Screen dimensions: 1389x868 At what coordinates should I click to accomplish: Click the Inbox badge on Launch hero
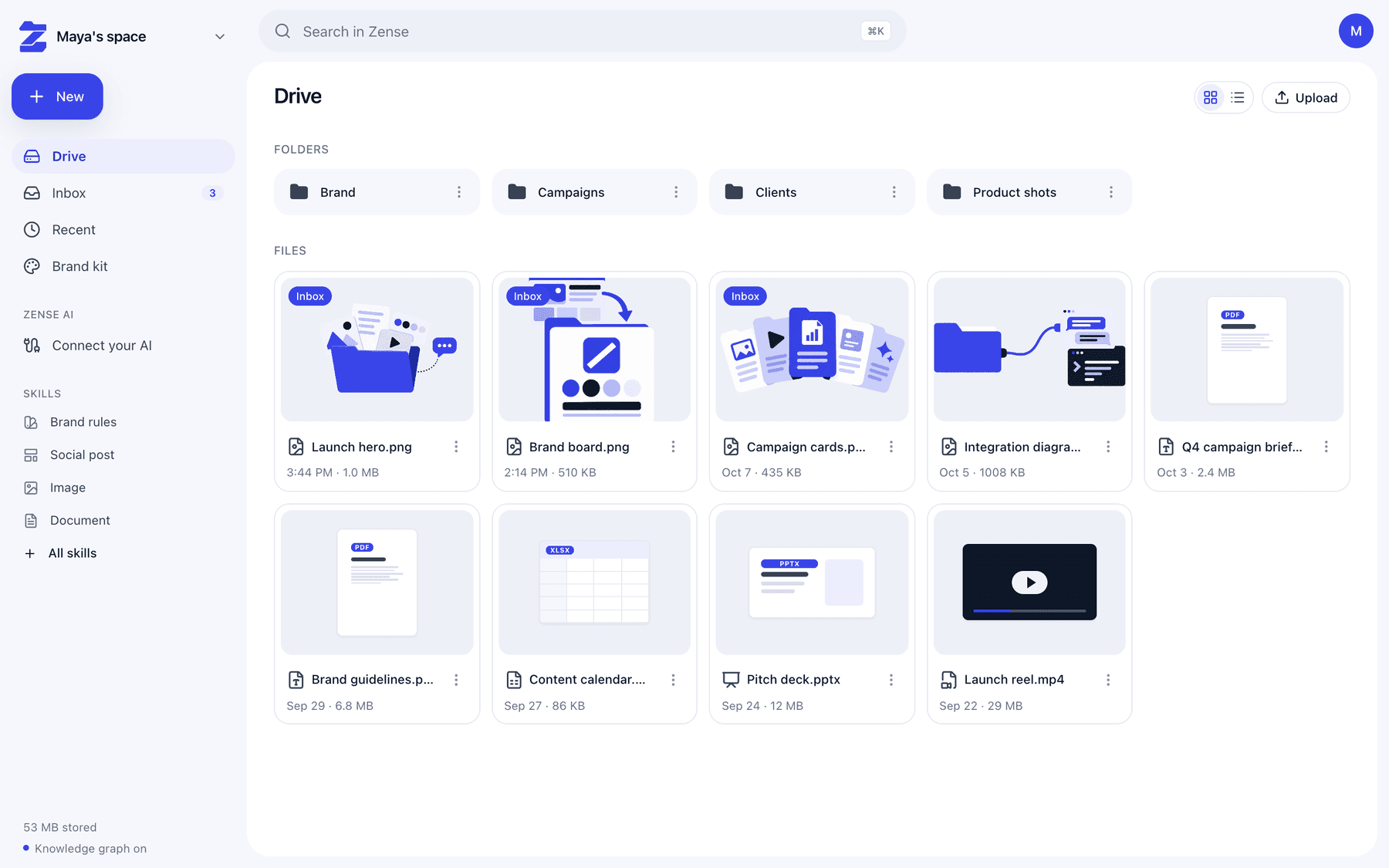pos(310,296)
